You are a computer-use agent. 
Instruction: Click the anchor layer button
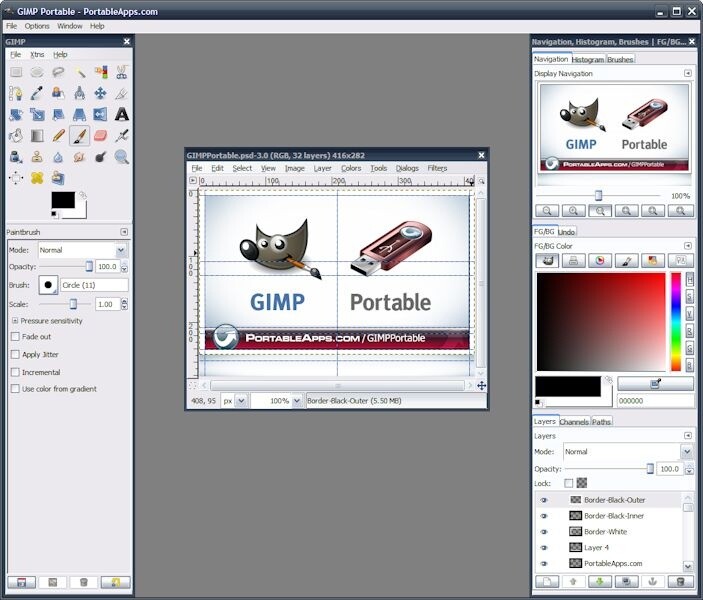[x=653, y=582]
